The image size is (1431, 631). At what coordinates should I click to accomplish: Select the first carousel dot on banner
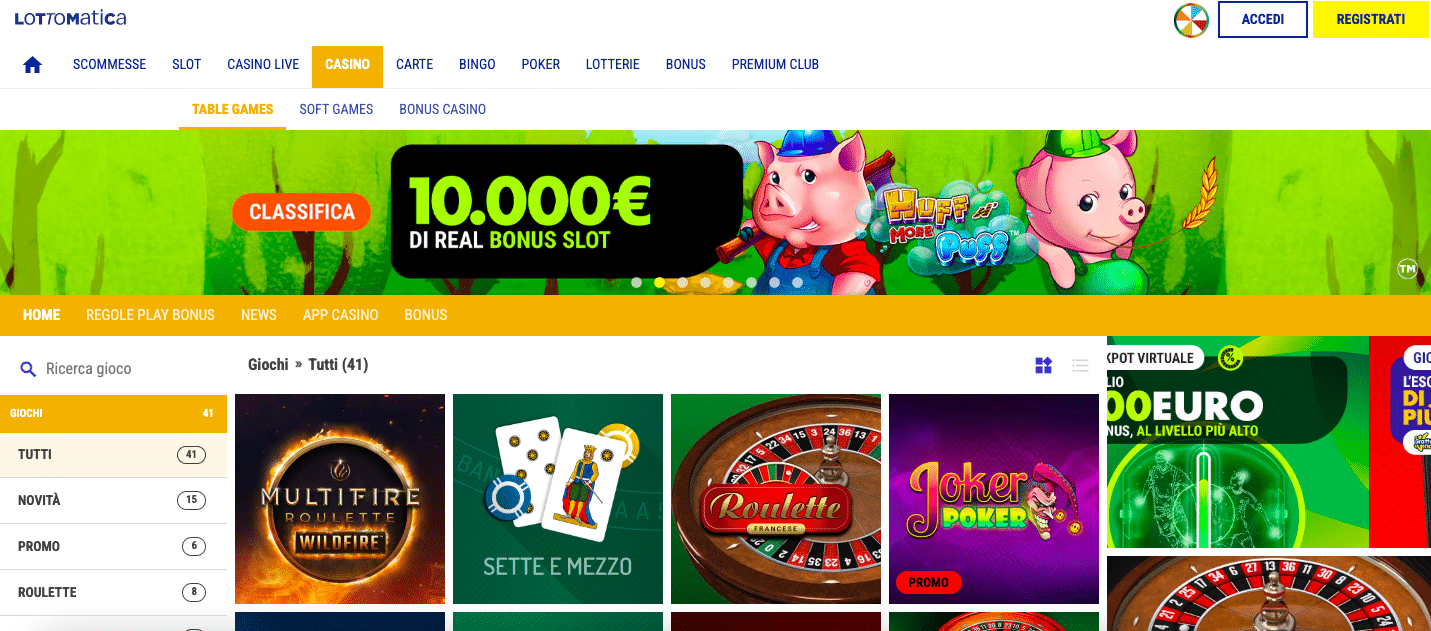636,283
